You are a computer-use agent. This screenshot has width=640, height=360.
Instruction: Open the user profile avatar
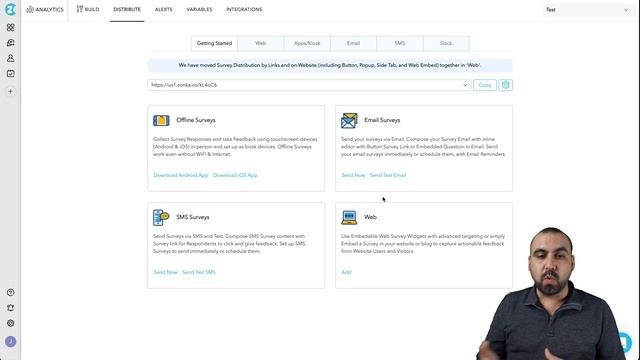pos(11,342)
